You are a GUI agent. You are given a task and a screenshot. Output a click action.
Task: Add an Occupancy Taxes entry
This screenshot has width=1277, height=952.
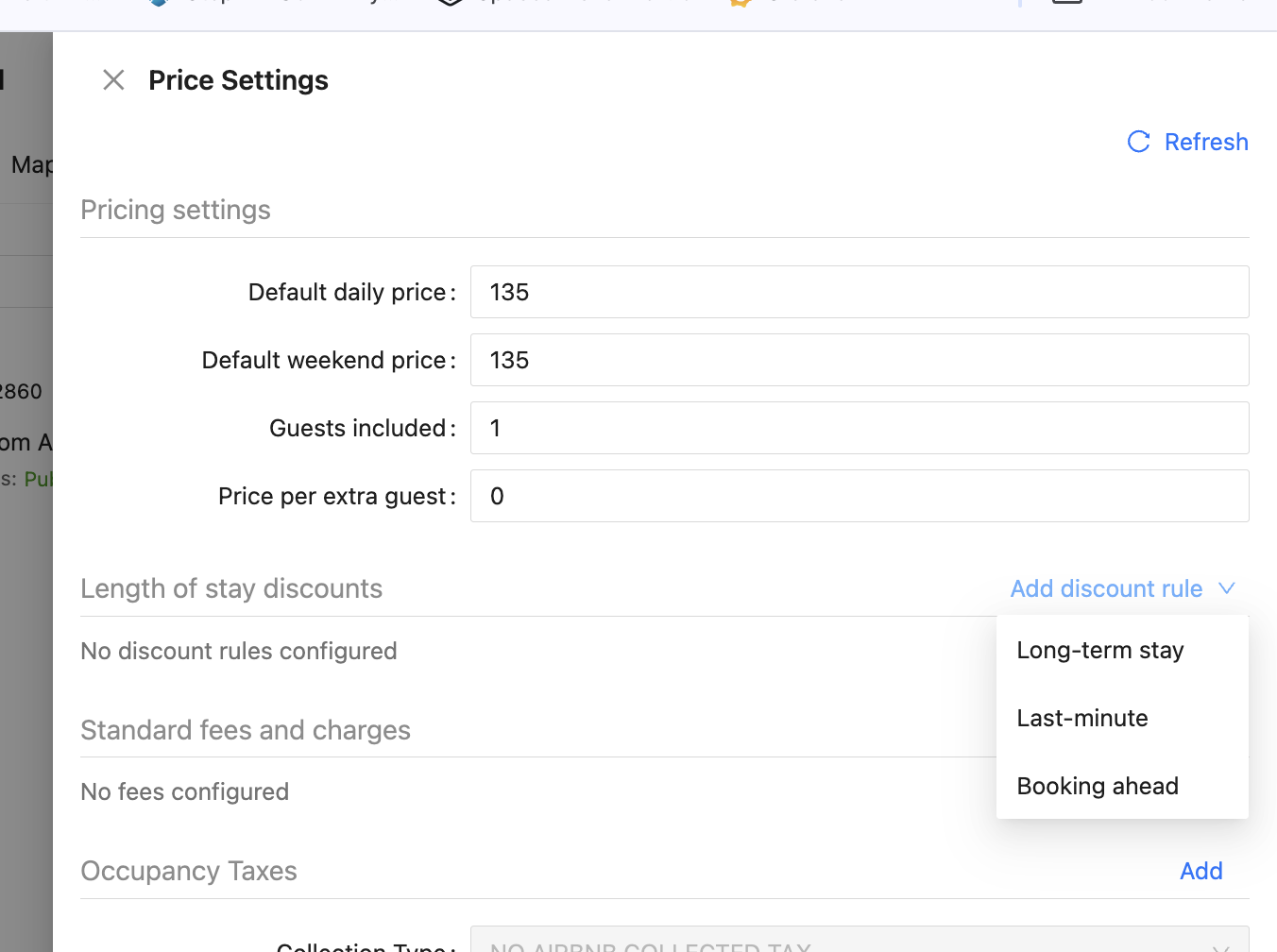1200,871
